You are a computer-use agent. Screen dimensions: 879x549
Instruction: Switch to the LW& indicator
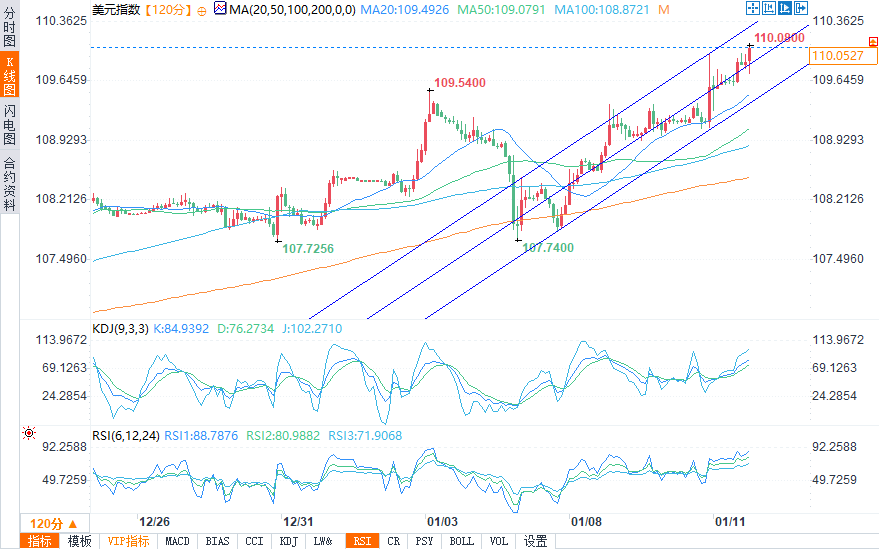322,541
